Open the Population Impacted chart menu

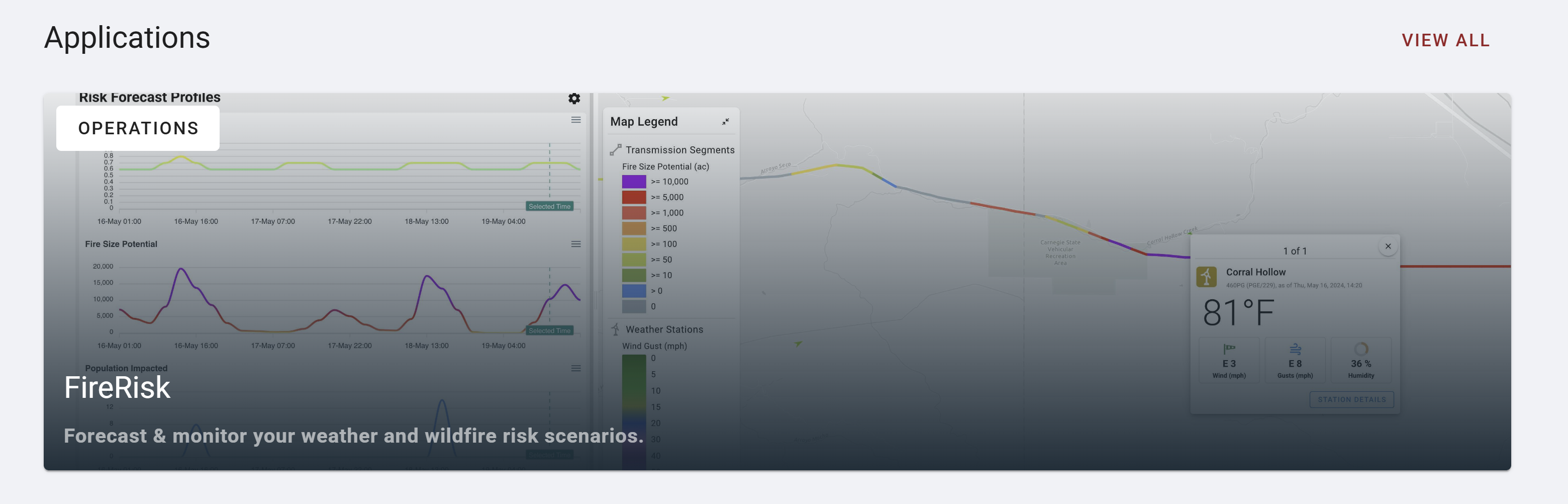[x=575, y=369]
